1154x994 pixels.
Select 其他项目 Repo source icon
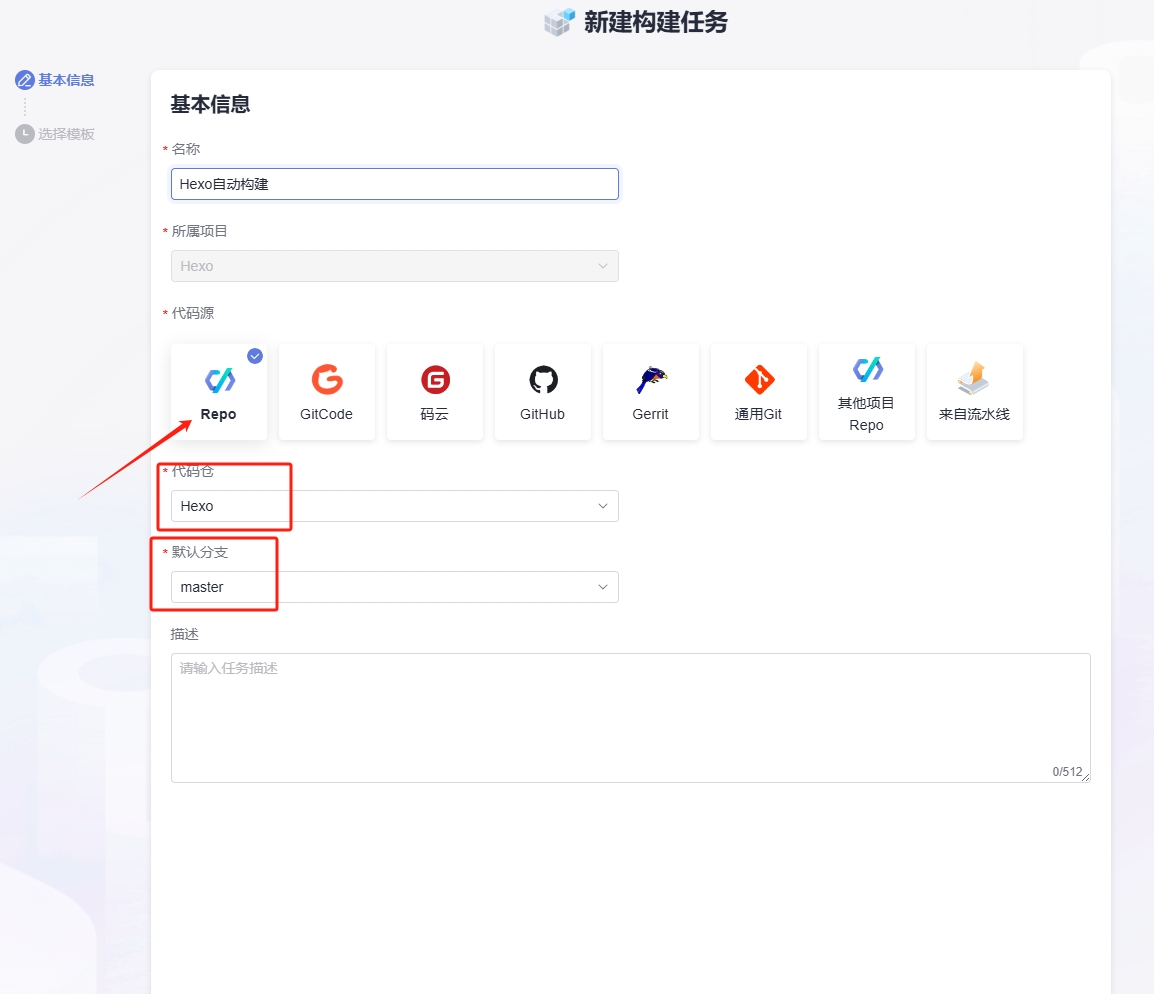click(866, 371)
